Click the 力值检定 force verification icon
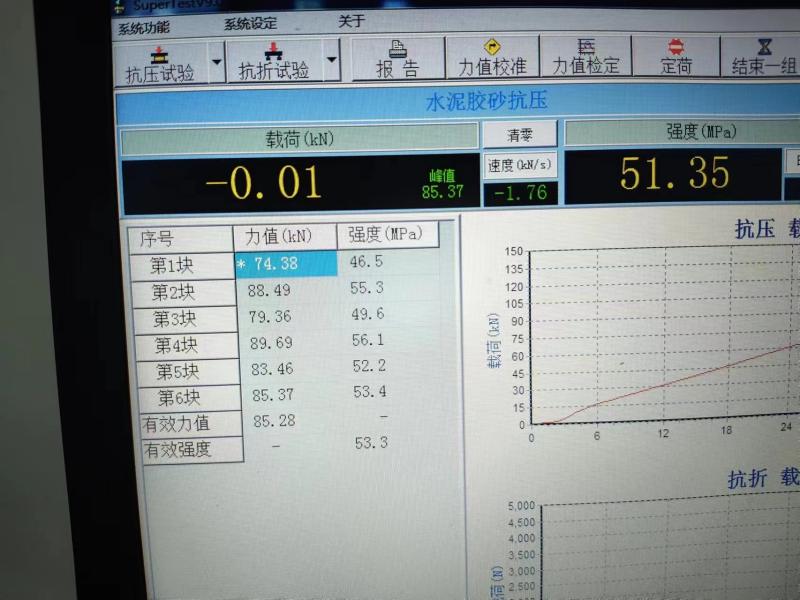 click(x=586, y=47)
